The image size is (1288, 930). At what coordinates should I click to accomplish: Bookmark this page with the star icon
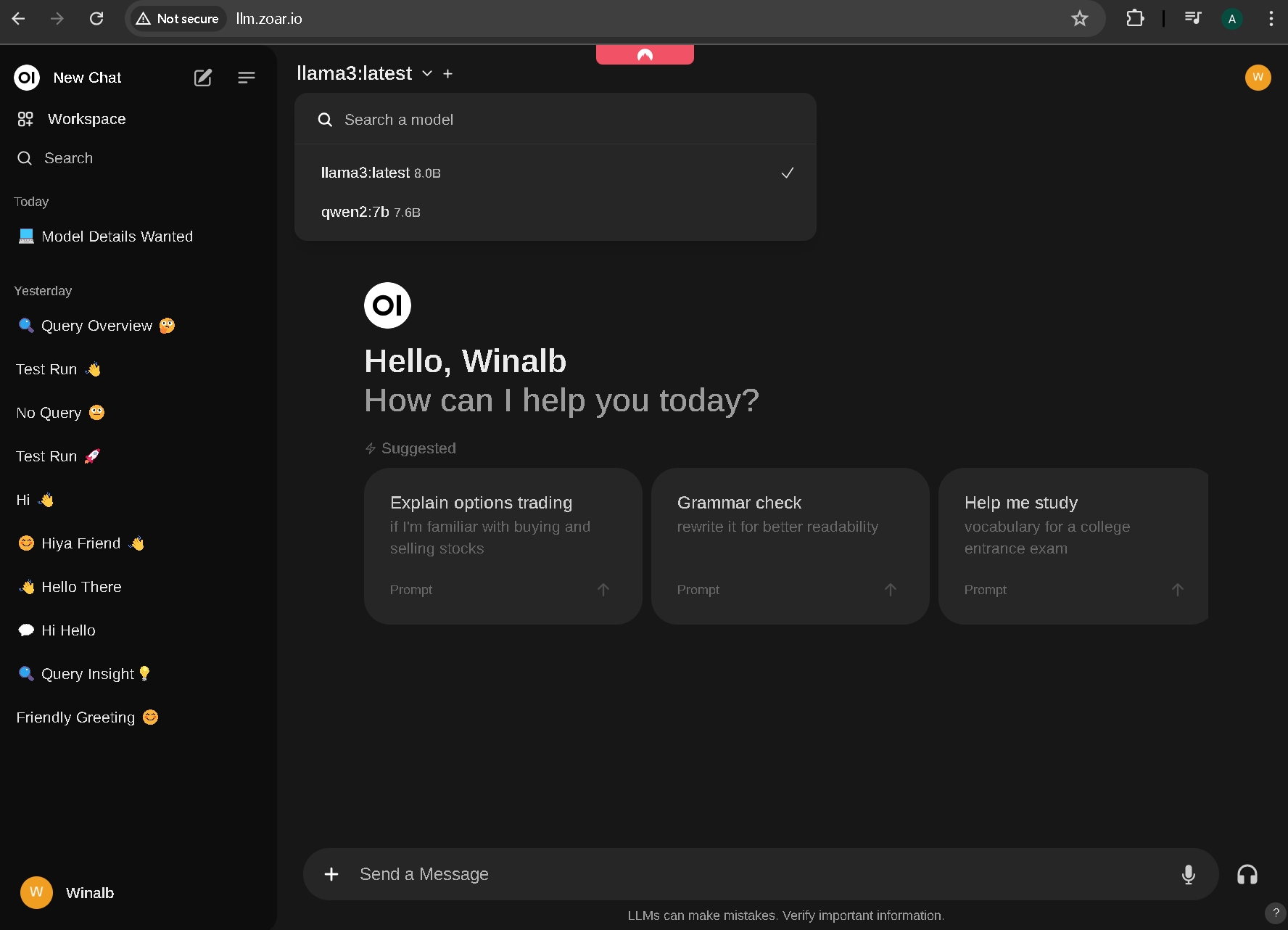[x=1079, y=19]
